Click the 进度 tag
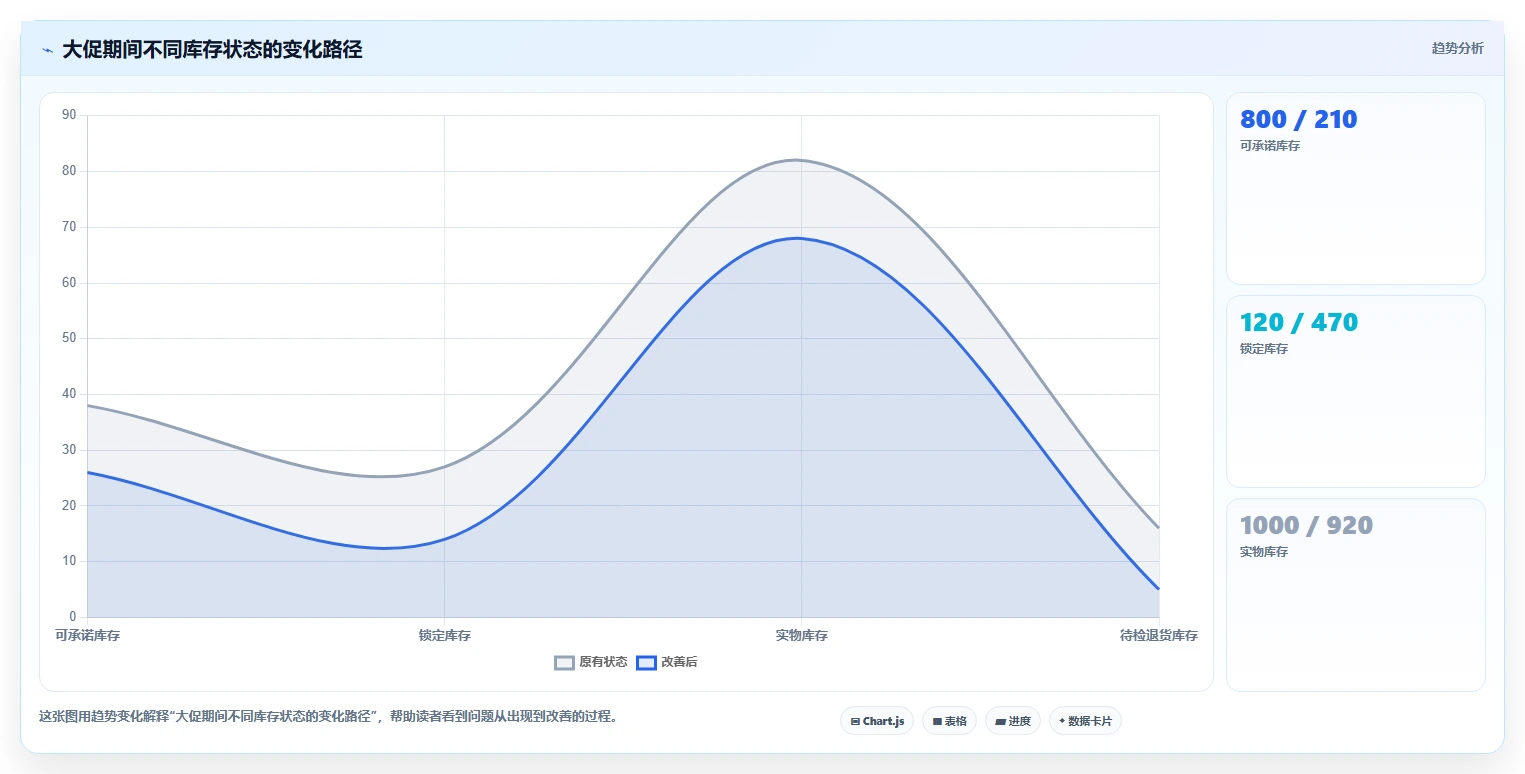The height and width of the screenshot is (774, 1525). coord(1013,721)
